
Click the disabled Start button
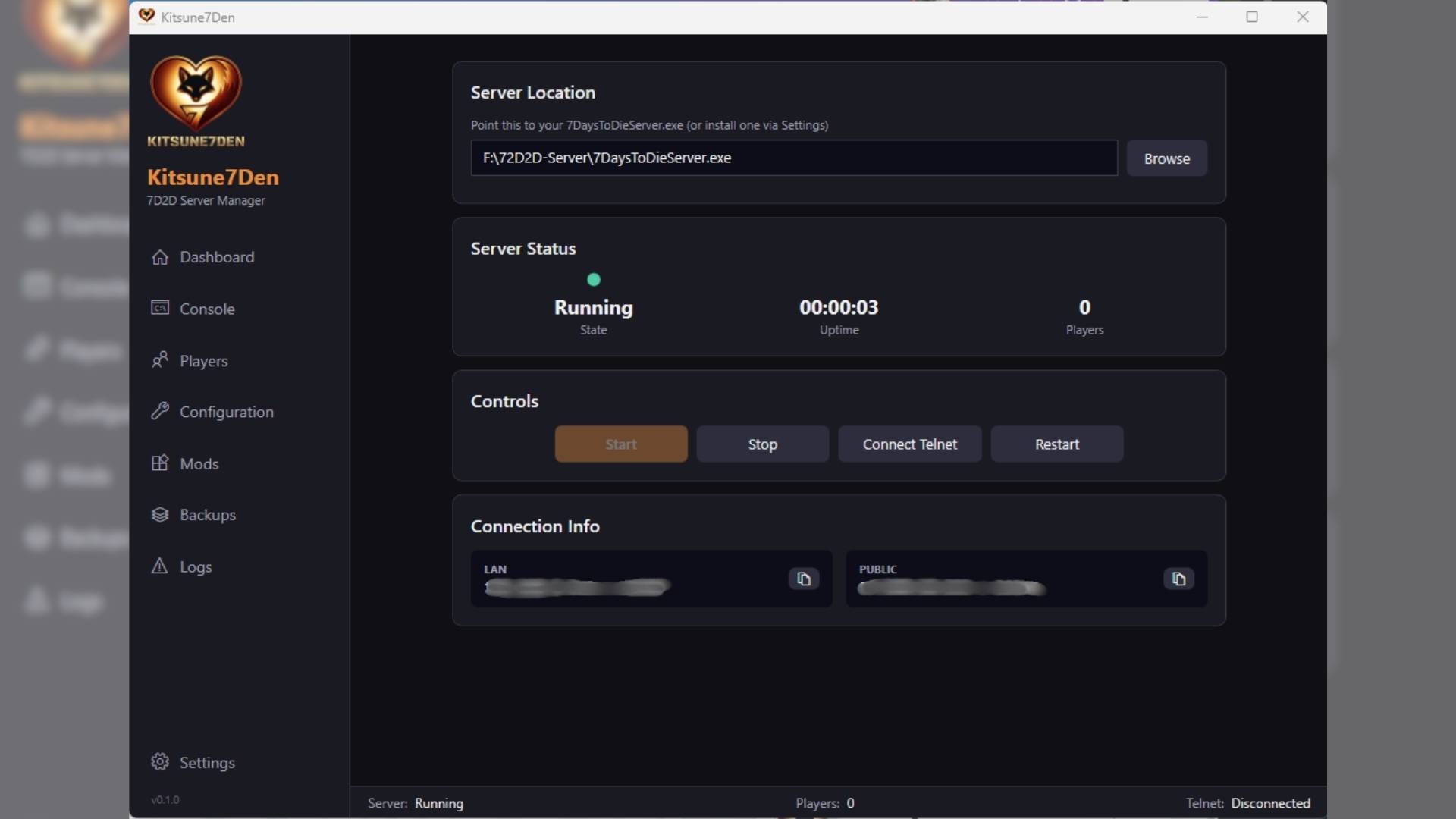point(620,444)
